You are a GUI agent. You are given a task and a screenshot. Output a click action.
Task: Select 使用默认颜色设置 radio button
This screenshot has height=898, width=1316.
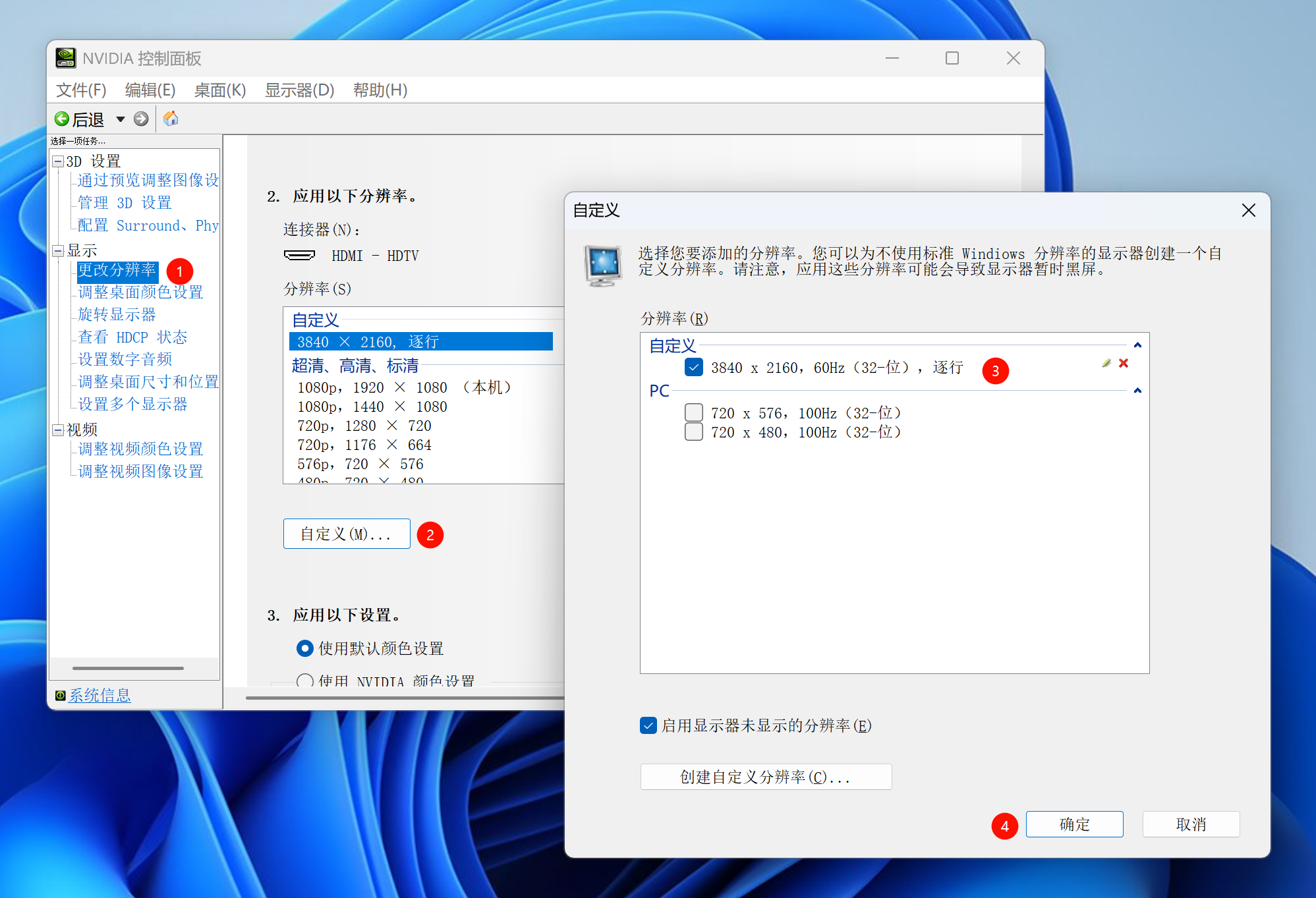(304, 648)
